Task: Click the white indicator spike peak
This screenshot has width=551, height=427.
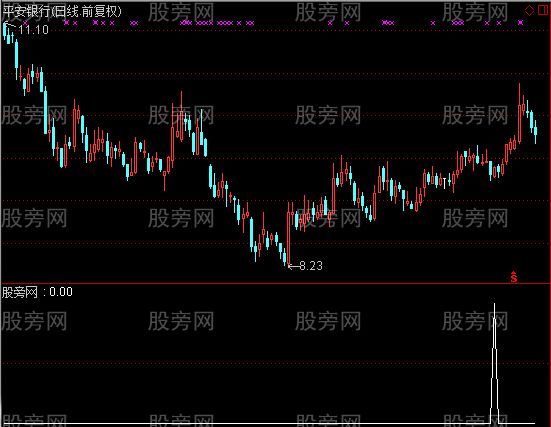Action: [494, 304]
